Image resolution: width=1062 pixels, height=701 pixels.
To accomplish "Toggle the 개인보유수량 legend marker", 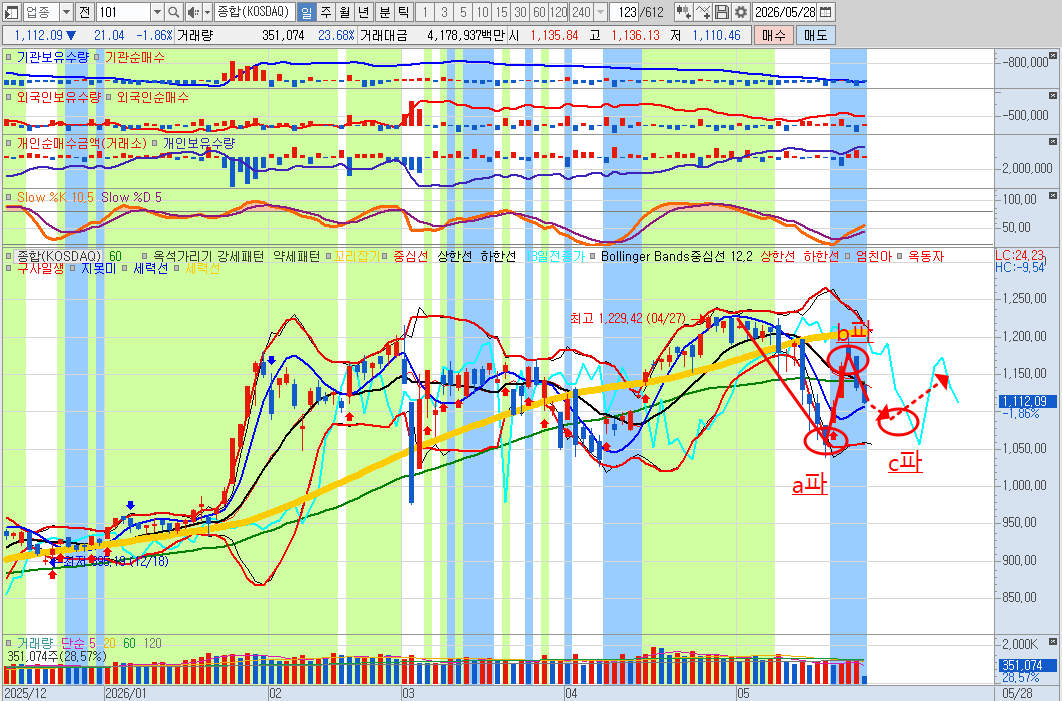I will point(155,144).
